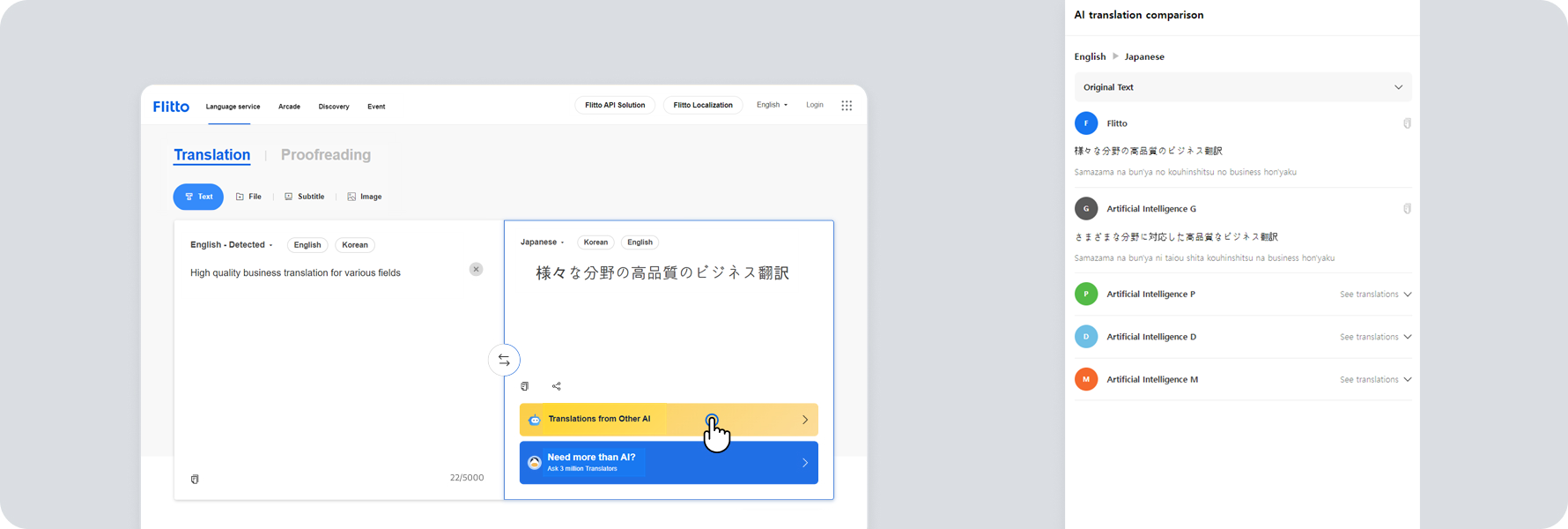This screenshot has width=1568, height=529.
Task: Open English - Detected source language dropdown
Action: pos(232,245)
